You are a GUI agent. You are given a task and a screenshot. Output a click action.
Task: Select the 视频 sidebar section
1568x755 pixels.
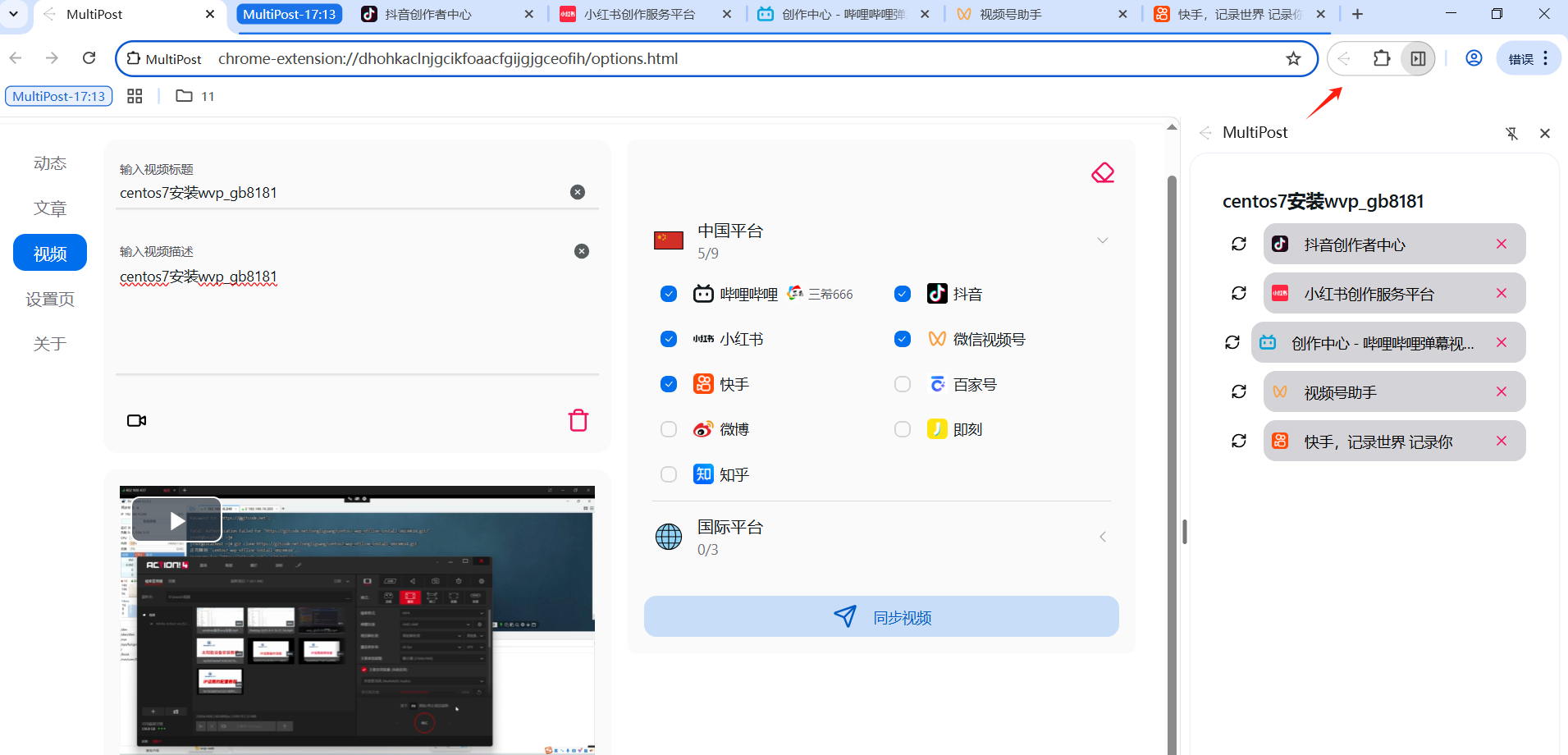click(50, 253)
